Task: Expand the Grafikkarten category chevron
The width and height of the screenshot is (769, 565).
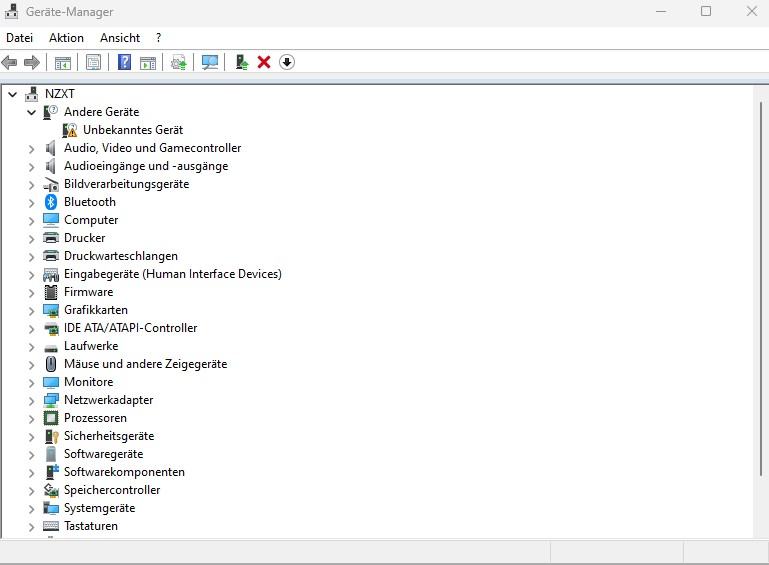Action: pyautogui.click(x=31, y=310)
